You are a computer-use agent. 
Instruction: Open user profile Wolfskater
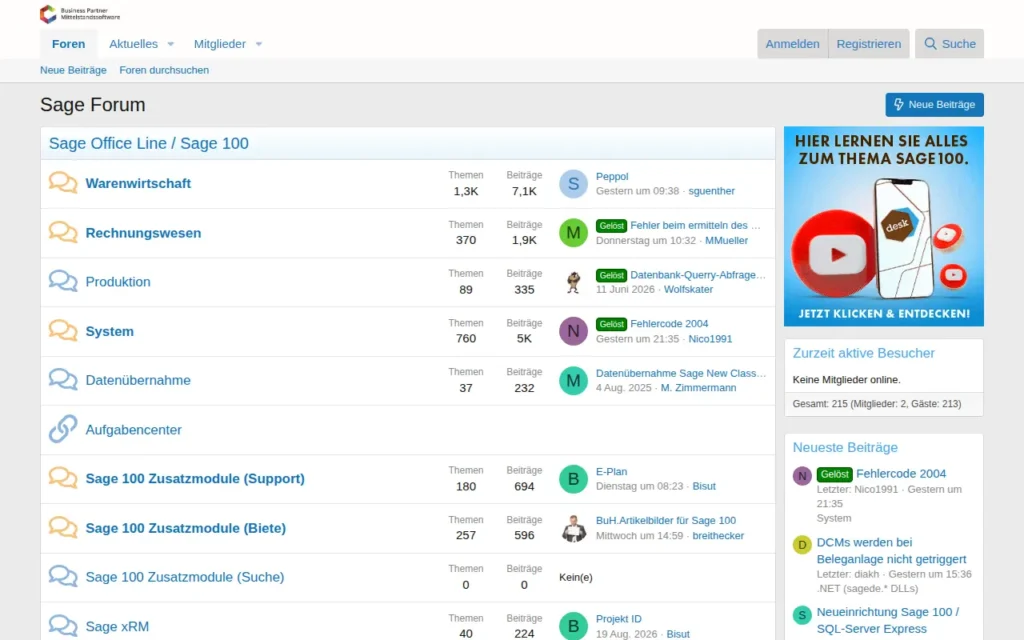click(688, 289)
